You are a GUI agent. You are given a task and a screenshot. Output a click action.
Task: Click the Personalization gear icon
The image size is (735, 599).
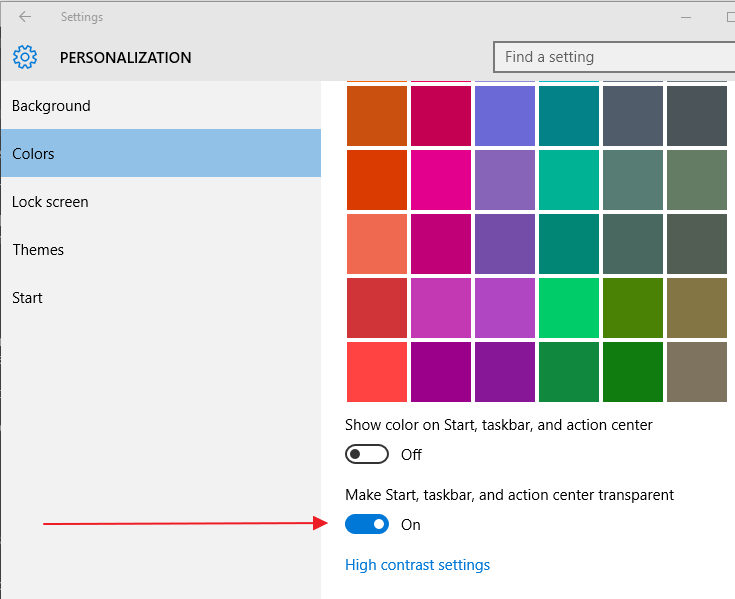pyautogui.click(x=25, y=57)
